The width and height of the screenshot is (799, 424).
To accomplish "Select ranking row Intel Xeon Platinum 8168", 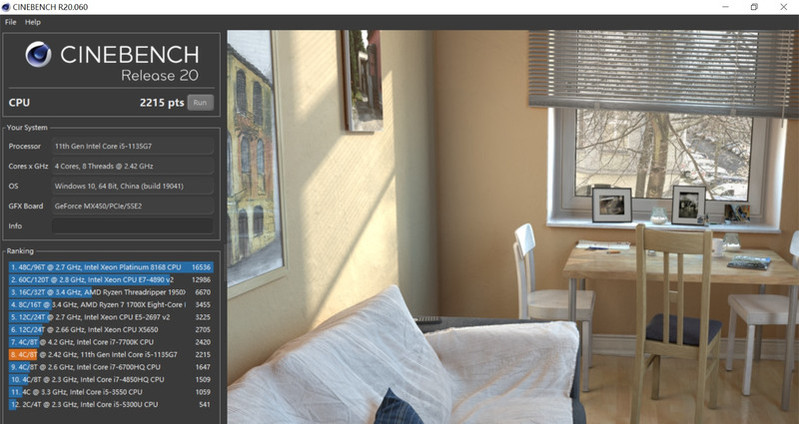I will pos(111,267).
